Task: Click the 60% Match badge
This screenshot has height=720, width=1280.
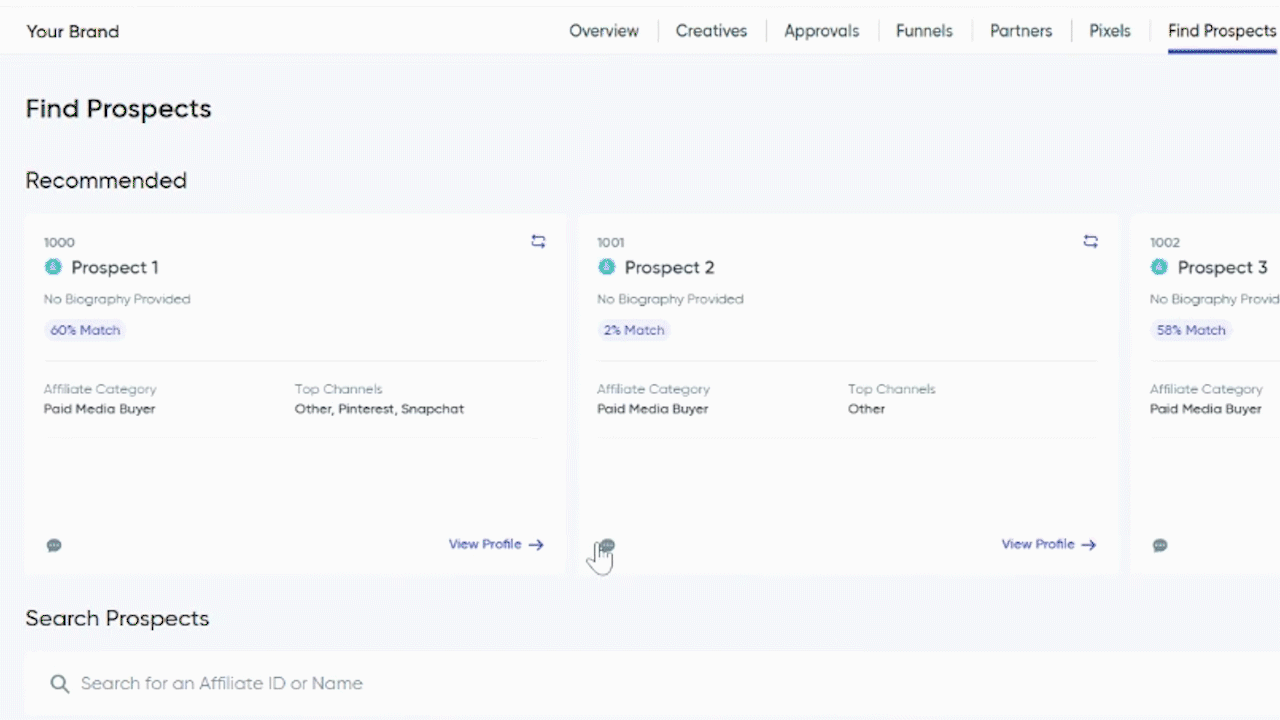Action: coord(85,330)
